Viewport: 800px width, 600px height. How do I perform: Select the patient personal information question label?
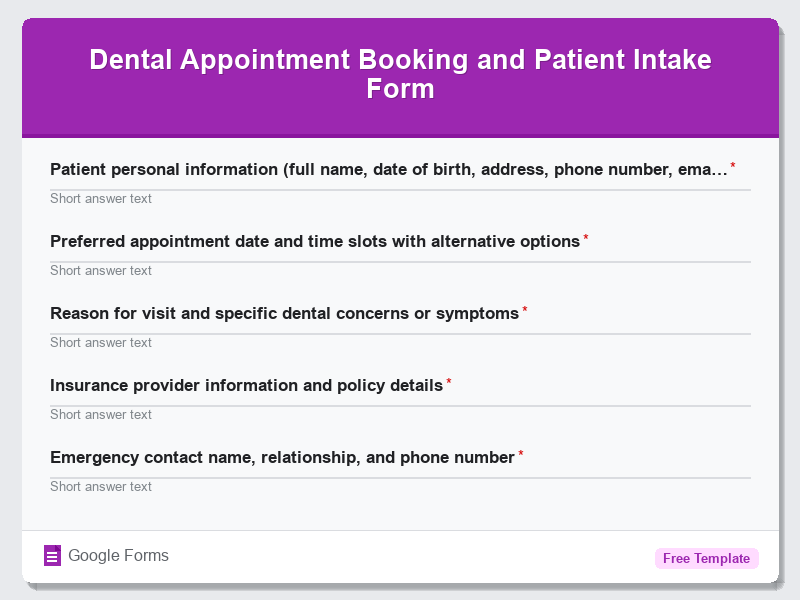coord(388,169)
